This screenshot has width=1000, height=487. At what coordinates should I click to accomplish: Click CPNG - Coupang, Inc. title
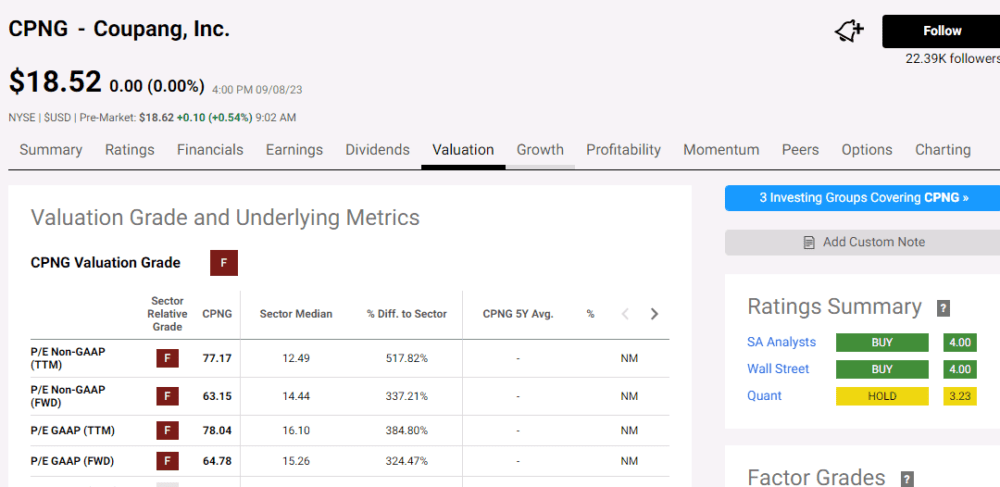point(119,29)
